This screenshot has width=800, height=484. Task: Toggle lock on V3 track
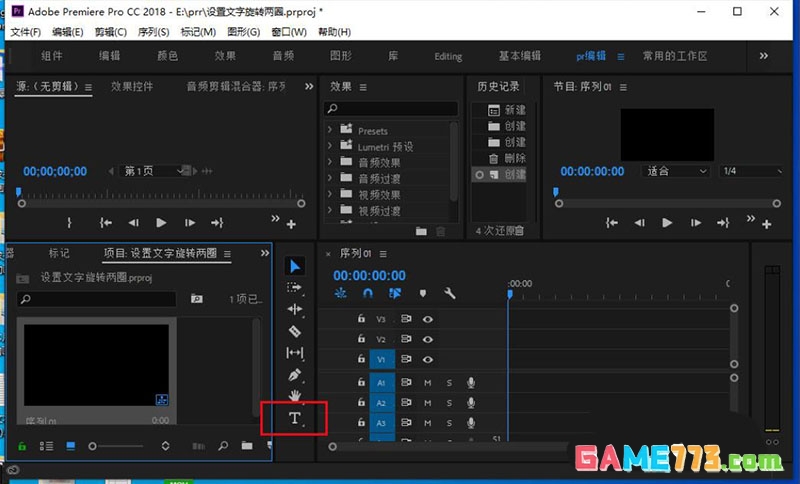coord(361,319)
